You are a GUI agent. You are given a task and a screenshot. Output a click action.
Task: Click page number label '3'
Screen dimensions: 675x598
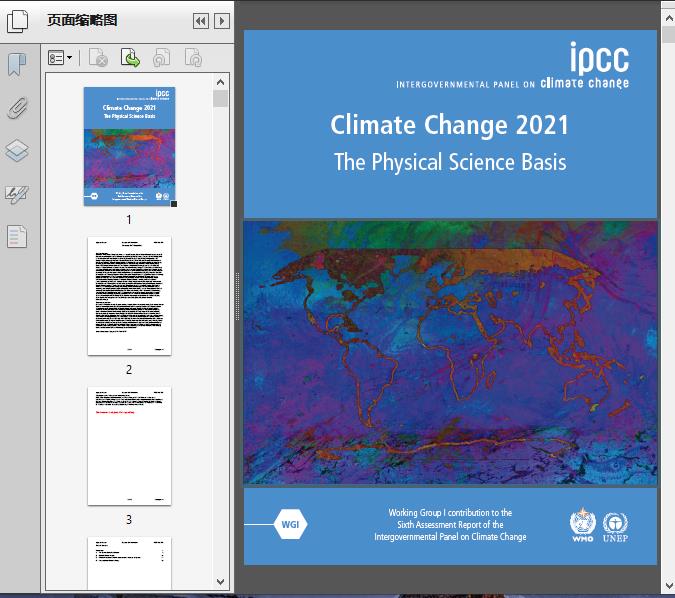[129, 520]
